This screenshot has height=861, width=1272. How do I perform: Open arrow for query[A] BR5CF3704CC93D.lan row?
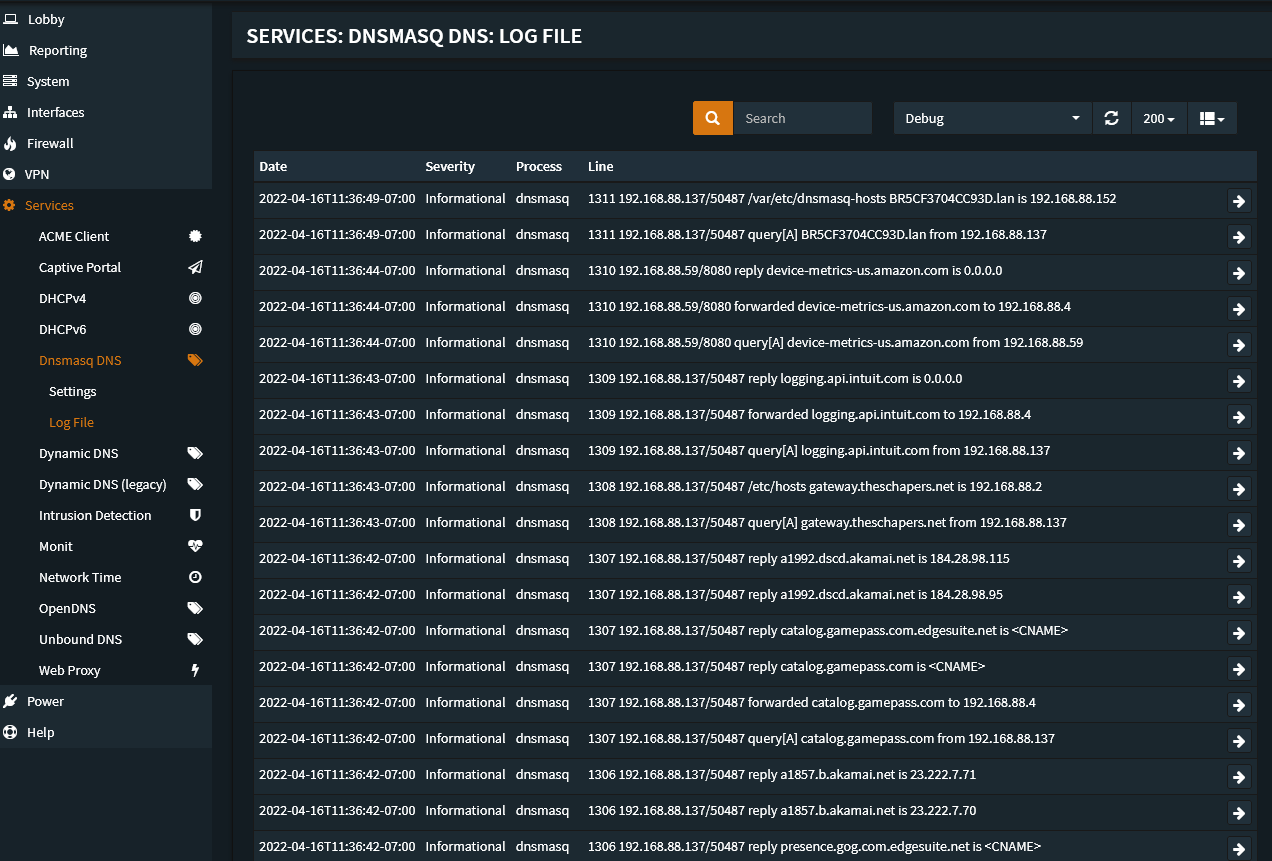coord(1239,237)
